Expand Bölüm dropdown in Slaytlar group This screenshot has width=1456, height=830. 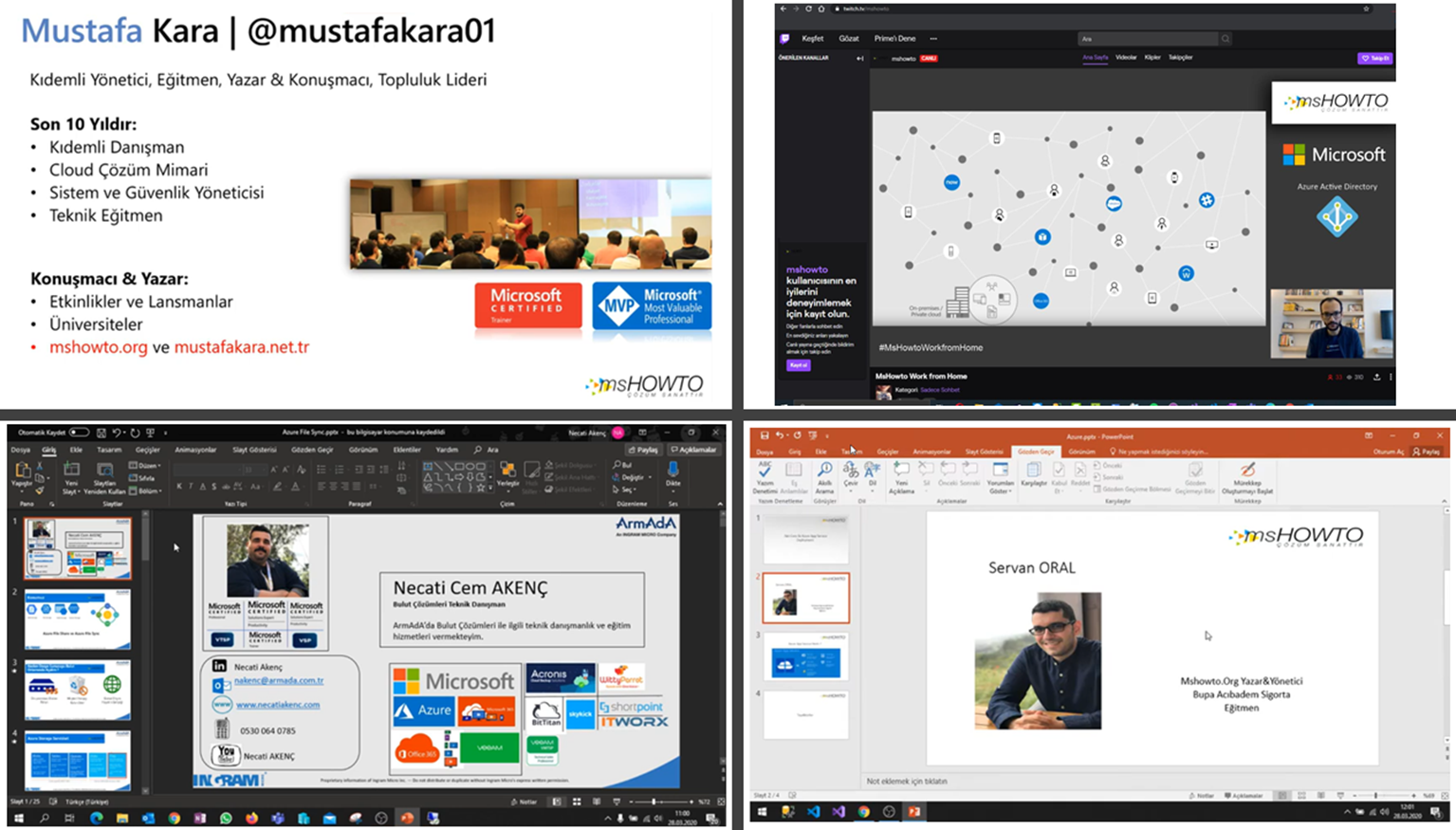tap(146, 490)
